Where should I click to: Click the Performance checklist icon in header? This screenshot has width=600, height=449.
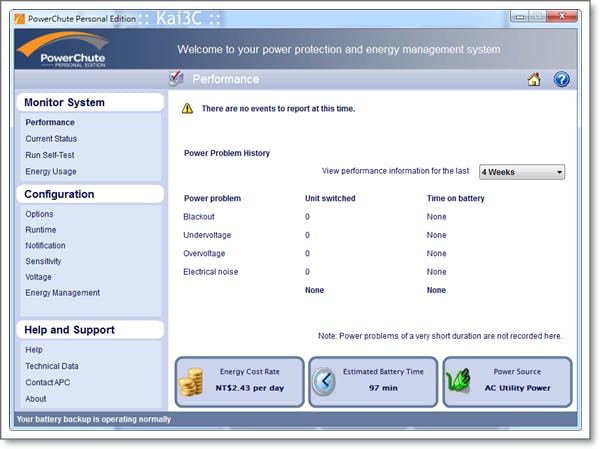(176, 79)
